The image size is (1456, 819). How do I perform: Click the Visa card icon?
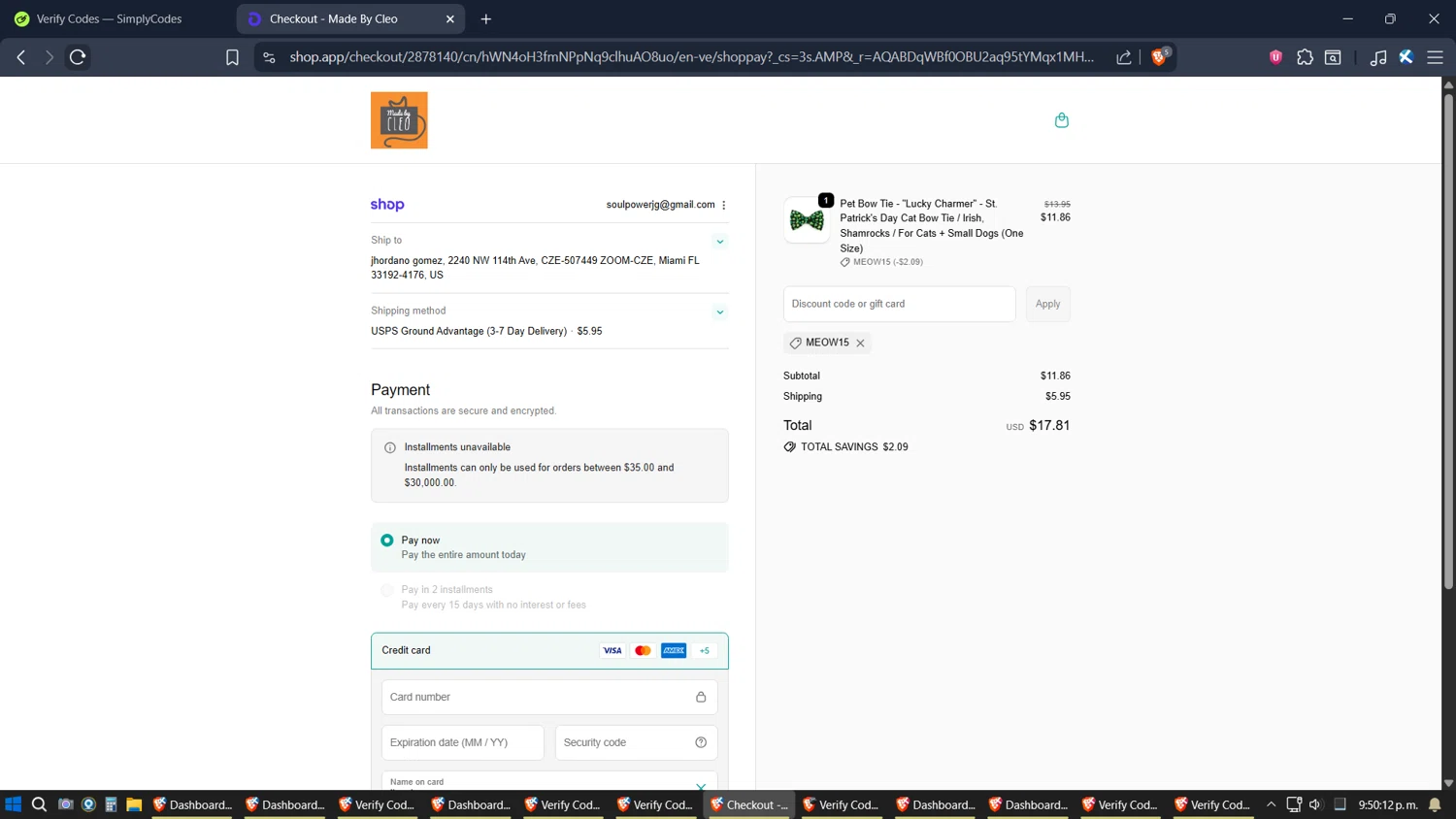[612, 651]
